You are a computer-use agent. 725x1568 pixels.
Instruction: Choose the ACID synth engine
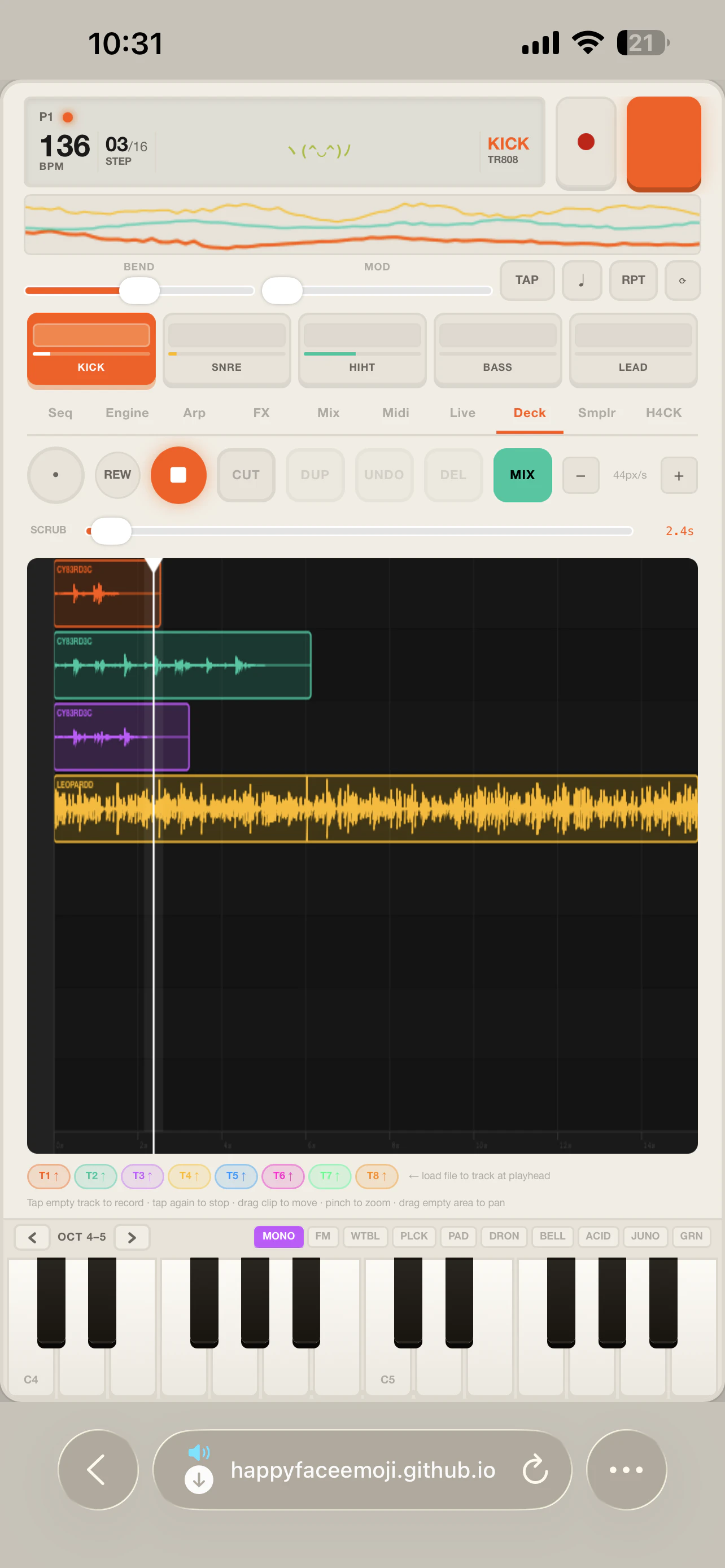[x=598, y=1236]
